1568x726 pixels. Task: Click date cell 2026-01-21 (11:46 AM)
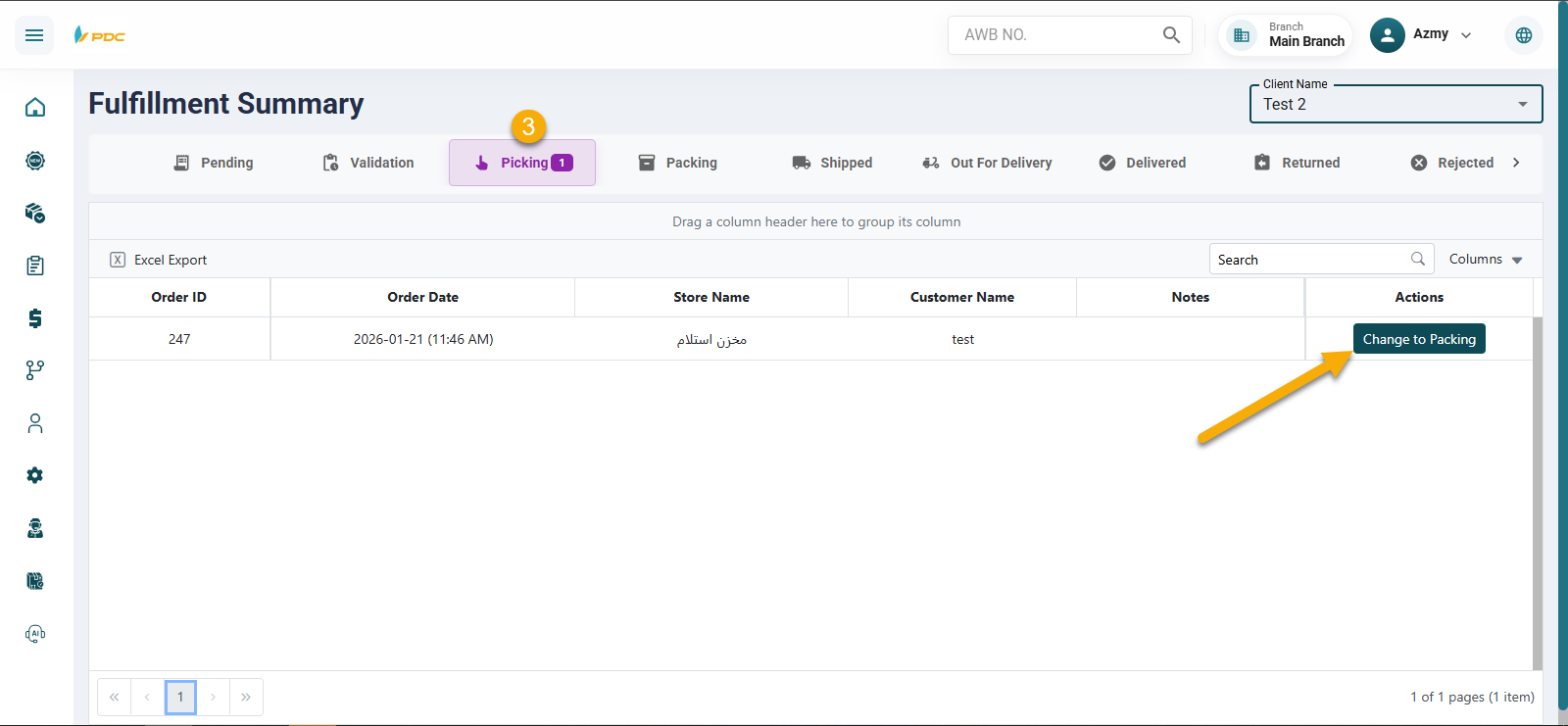click(x=423, y=339)
